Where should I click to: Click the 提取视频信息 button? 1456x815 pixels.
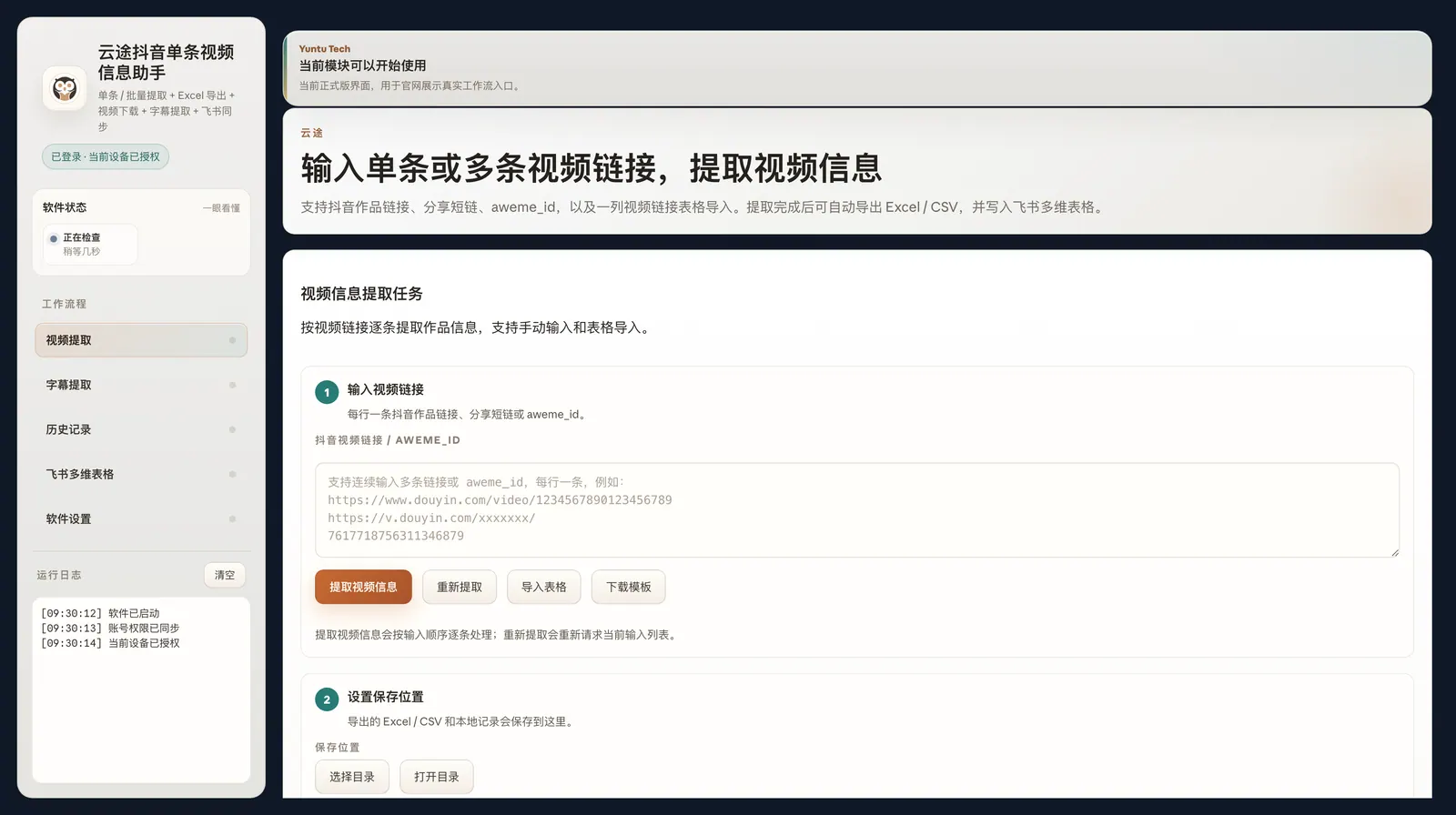point(363,587)
